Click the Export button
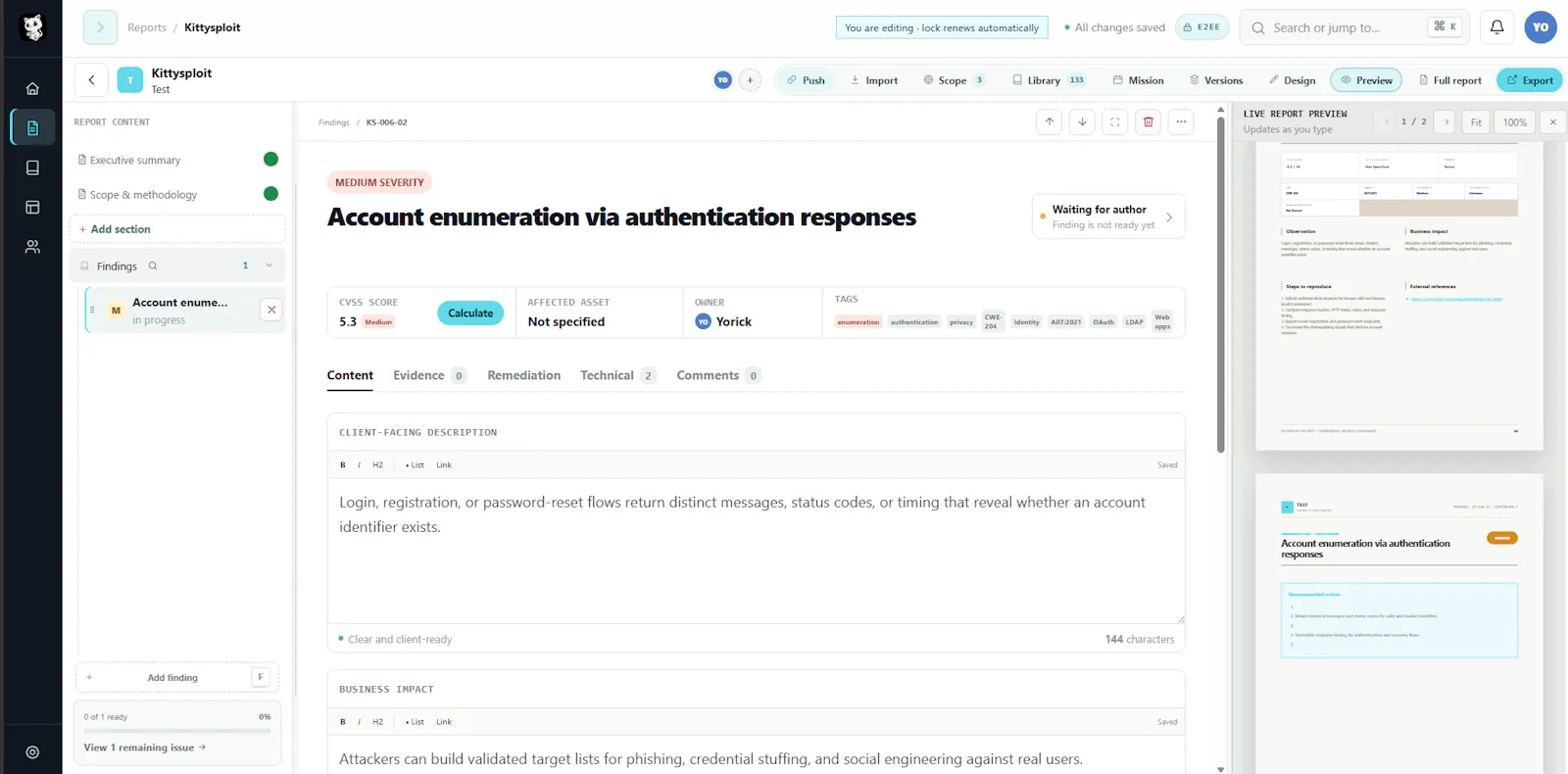 point(1530,80)
